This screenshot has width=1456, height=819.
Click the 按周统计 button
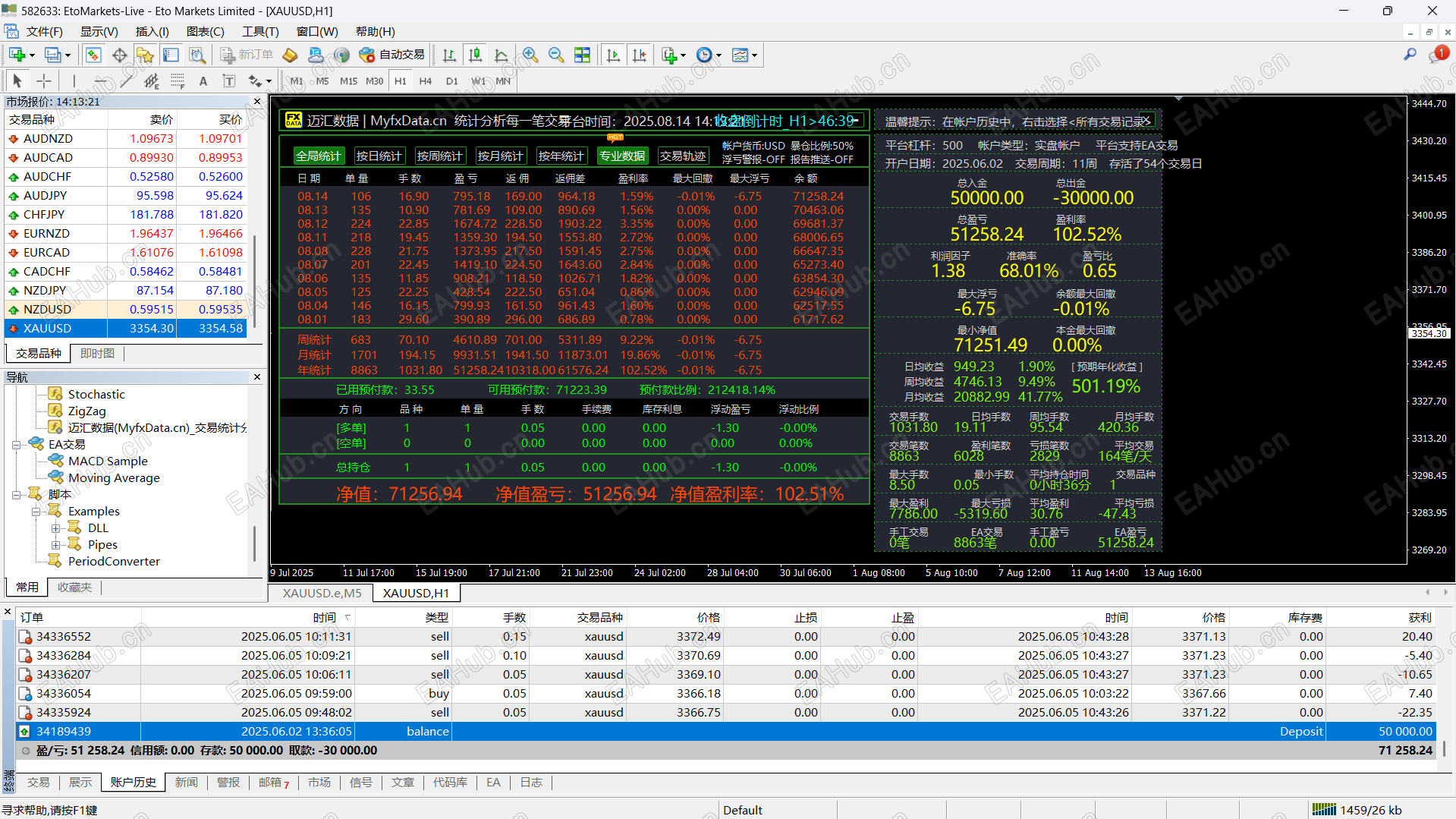pos(439,156)
